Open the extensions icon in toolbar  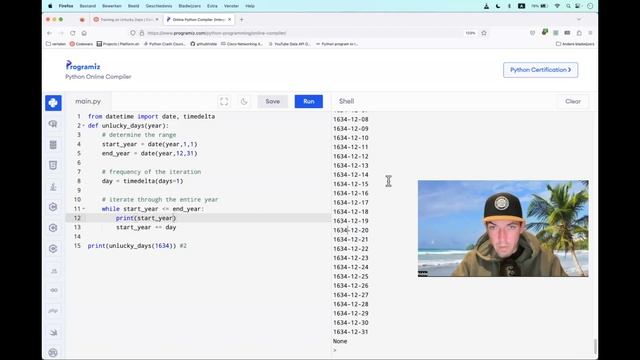click(x=579, y=33)
